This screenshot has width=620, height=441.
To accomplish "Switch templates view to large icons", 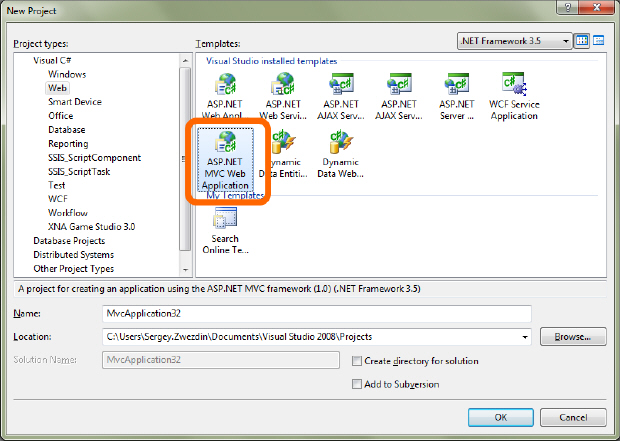I will [582, 41].
